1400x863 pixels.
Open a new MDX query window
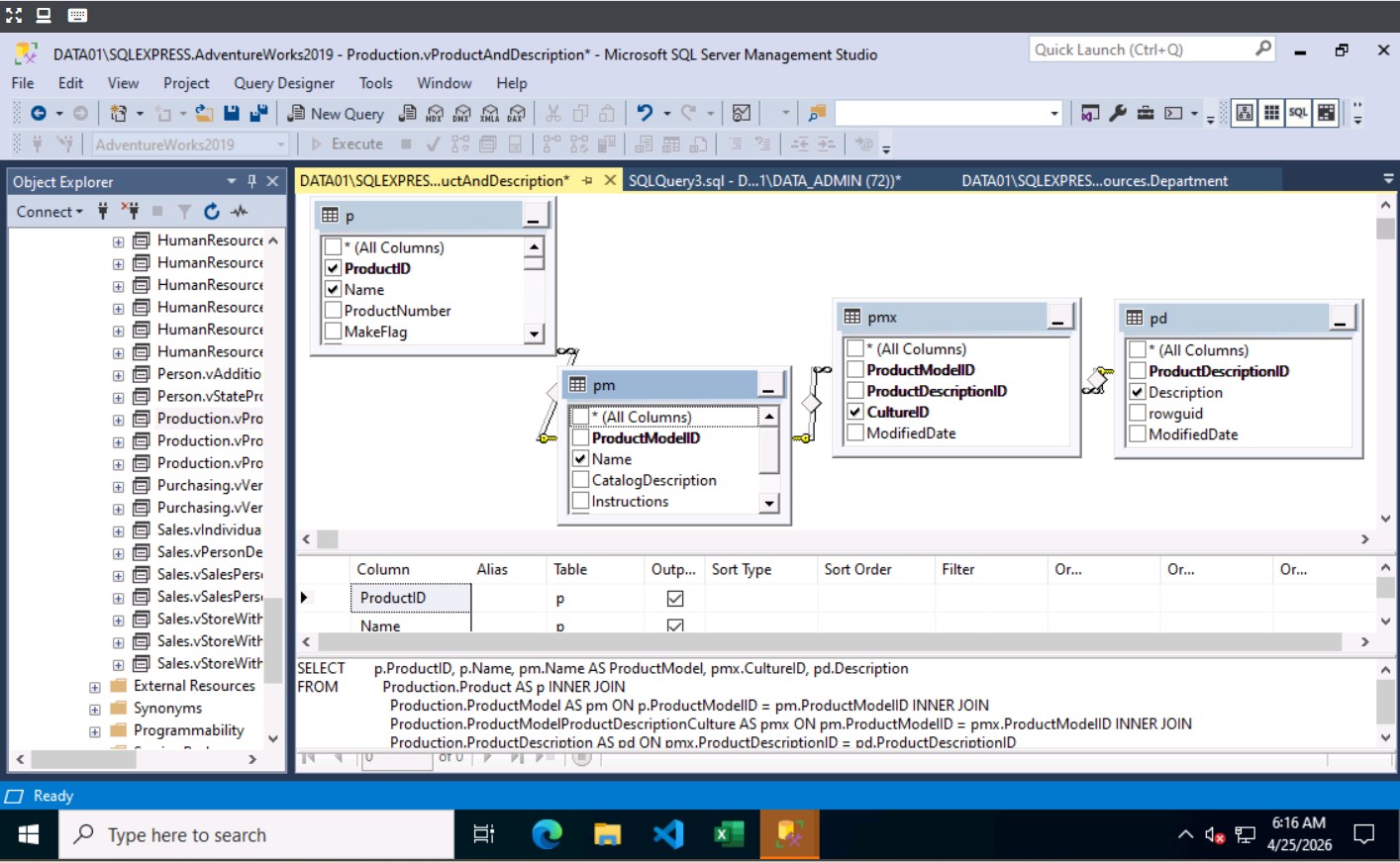pyautogui.click(x=433, y=113)
